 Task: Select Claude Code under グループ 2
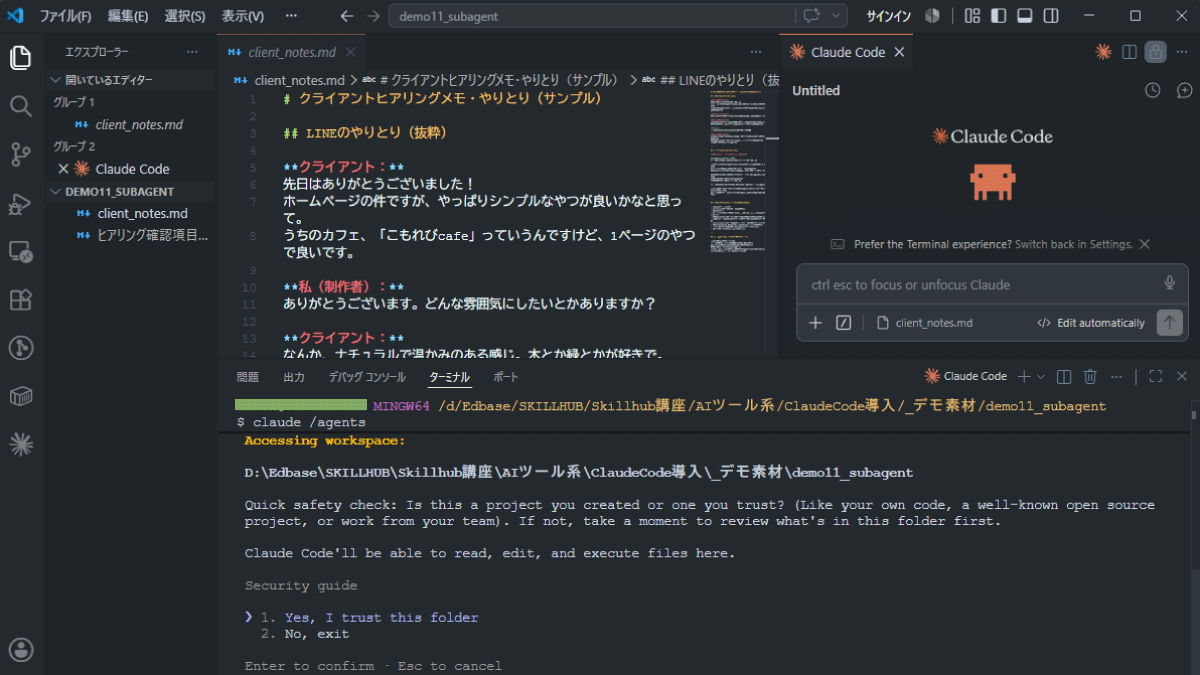pos(130,169)
